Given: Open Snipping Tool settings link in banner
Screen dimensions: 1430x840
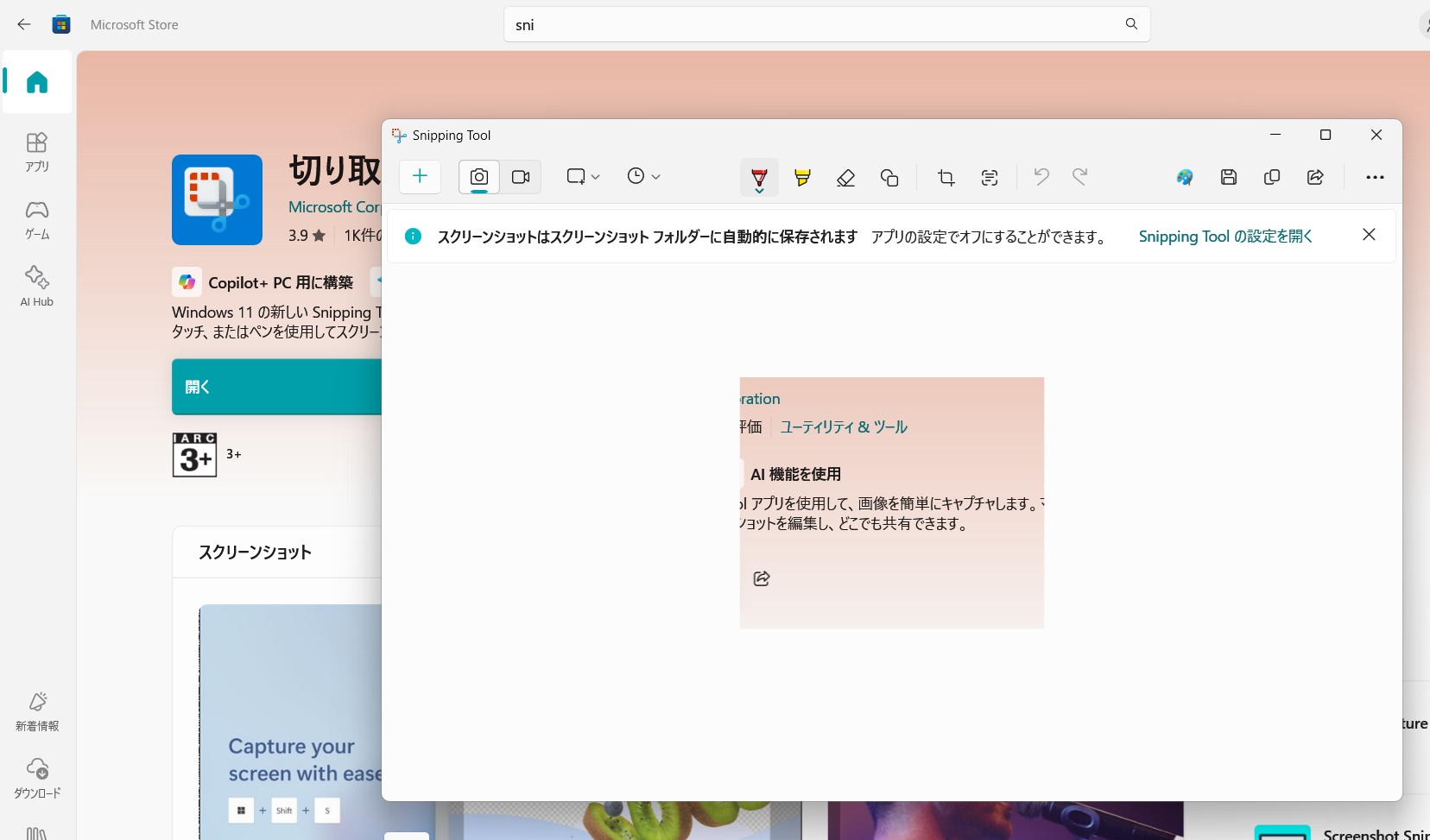Looking at the screenshot, I should (x=1224, y=237).
